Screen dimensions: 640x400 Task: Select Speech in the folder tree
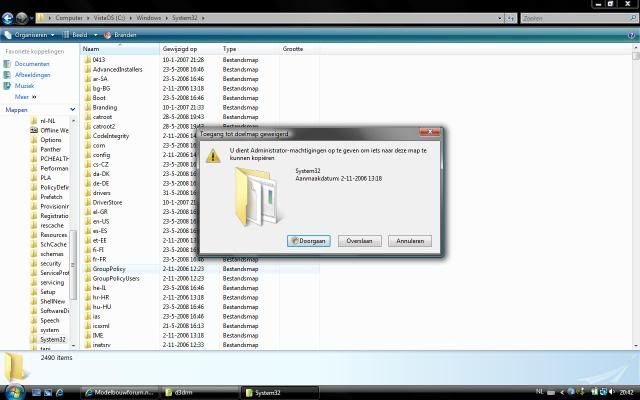coord(49,320)
